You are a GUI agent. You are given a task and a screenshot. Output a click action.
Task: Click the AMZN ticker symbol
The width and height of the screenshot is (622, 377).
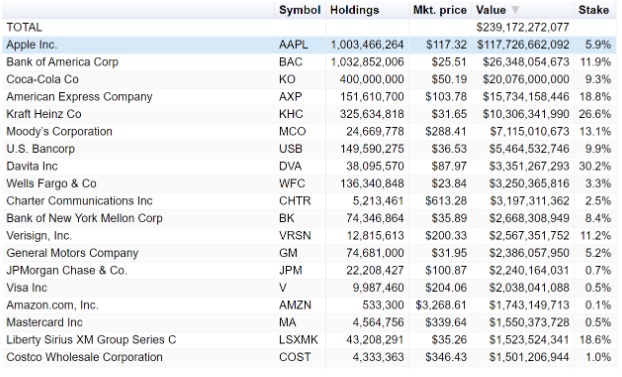[x=295, y=305]
